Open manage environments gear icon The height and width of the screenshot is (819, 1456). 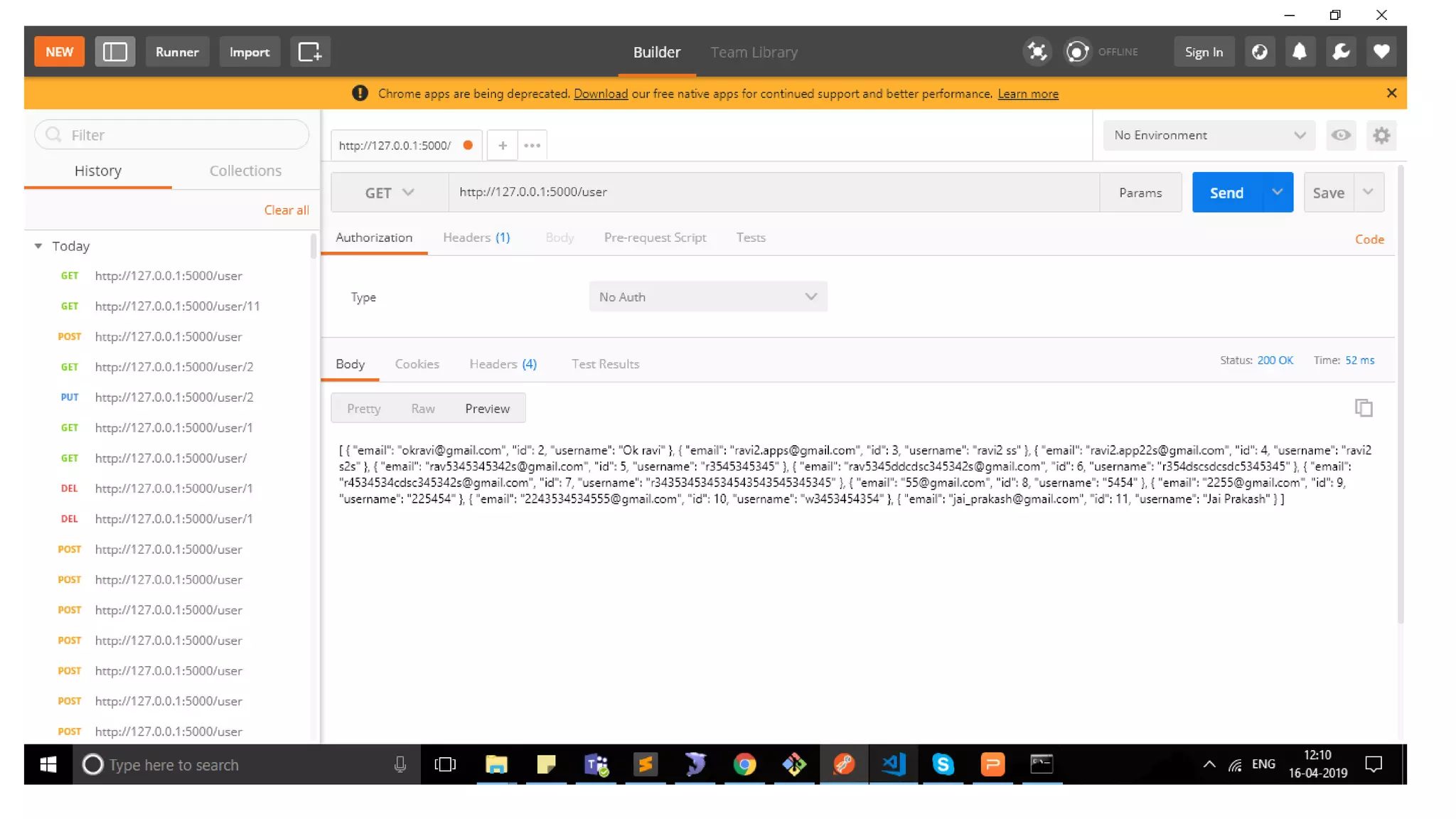tap(1381, 135)
